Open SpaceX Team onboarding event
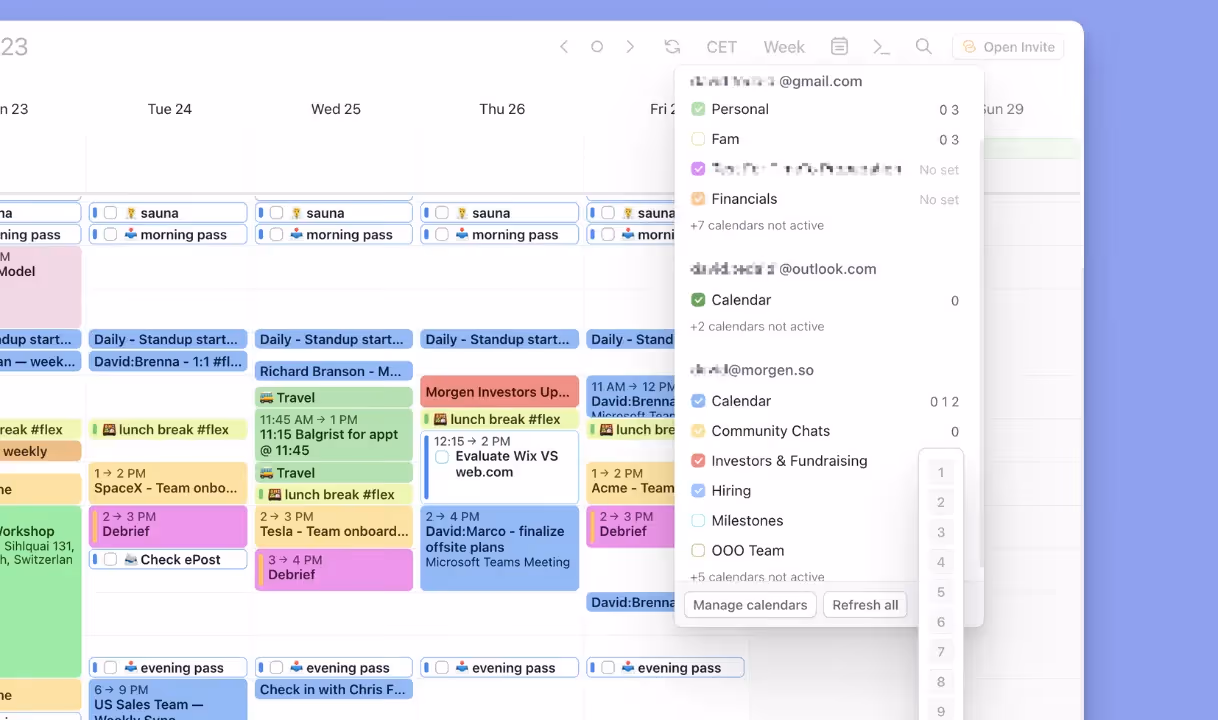The image size is (1218, 720). 168,482
